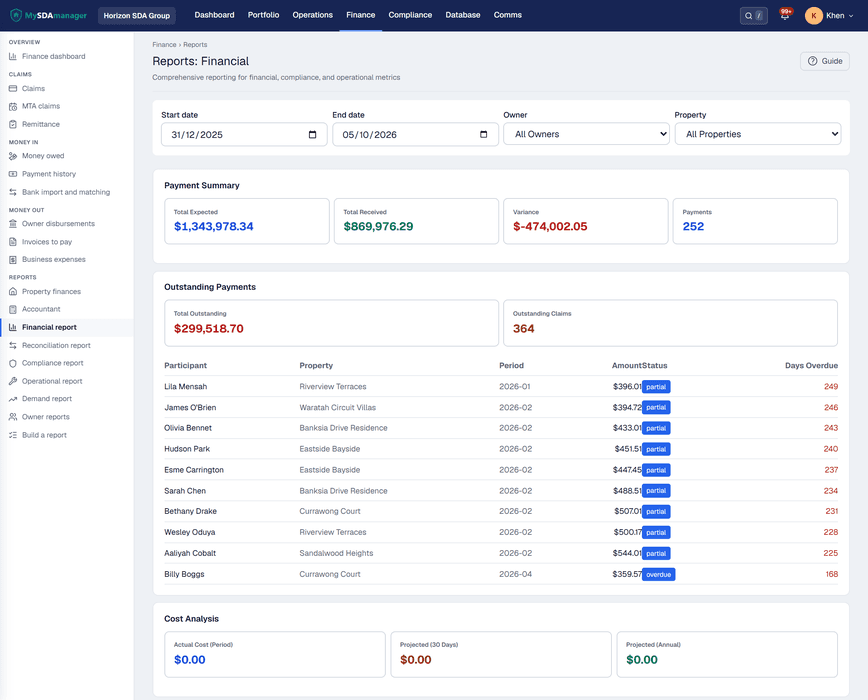868x700 pixels.
Task: Open the Compliance top menu
Action: (x=410, y=15)
